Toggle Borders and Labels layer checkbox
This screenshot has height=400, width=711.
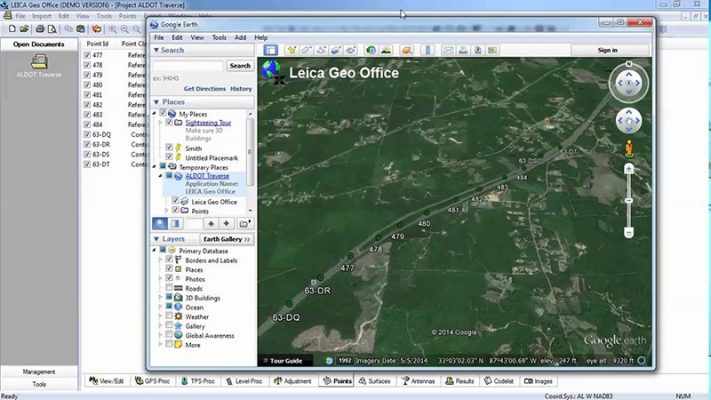169,260
